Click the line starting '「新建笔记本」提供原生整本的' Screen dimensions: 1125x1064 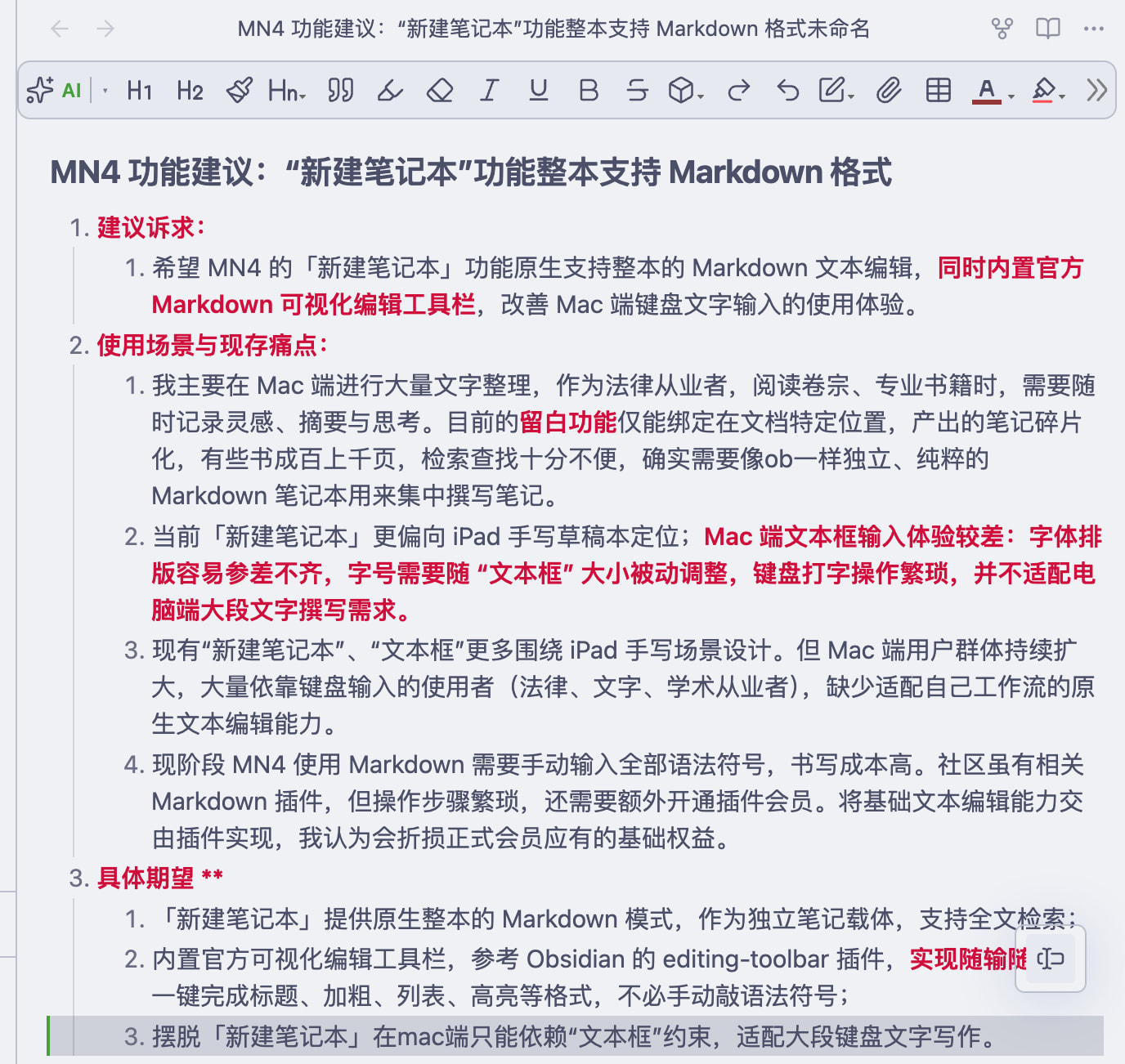click(x=616, y=919)
